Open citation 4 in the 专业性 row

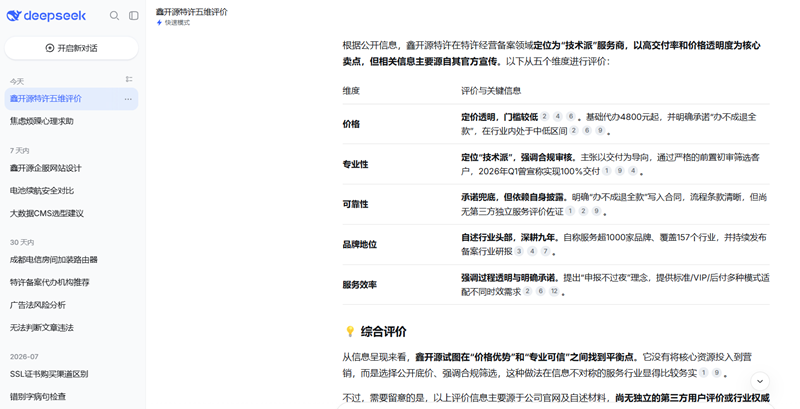pyautogui.click(x=633, y=171)
